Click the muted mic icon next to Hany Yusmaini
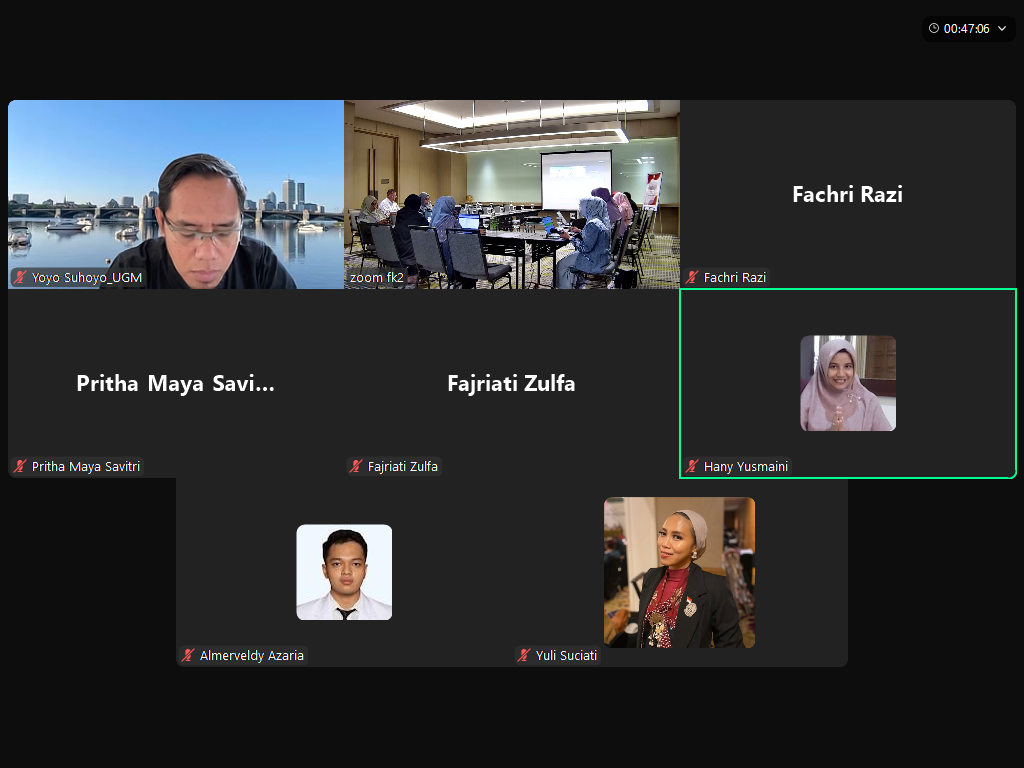This screenshot has width=1024, height=768. coord(692,466)
